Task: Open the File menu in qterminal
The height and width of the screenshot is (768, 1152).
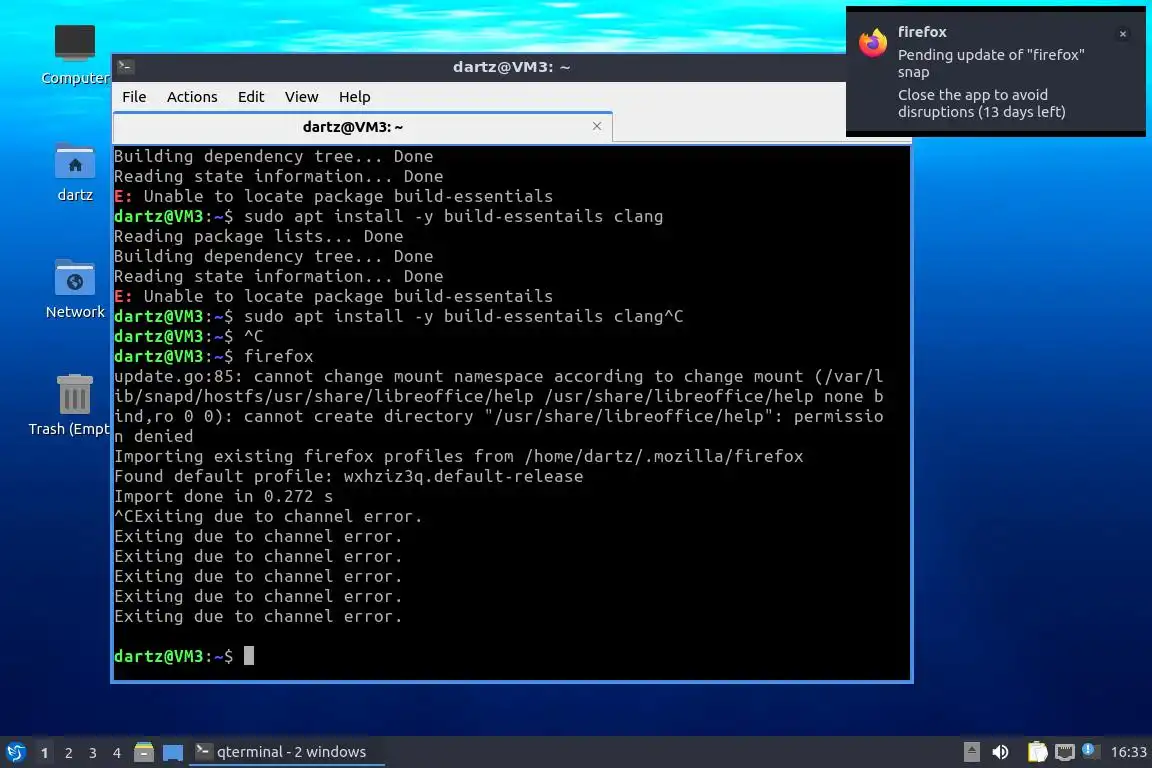Action: 134,97
